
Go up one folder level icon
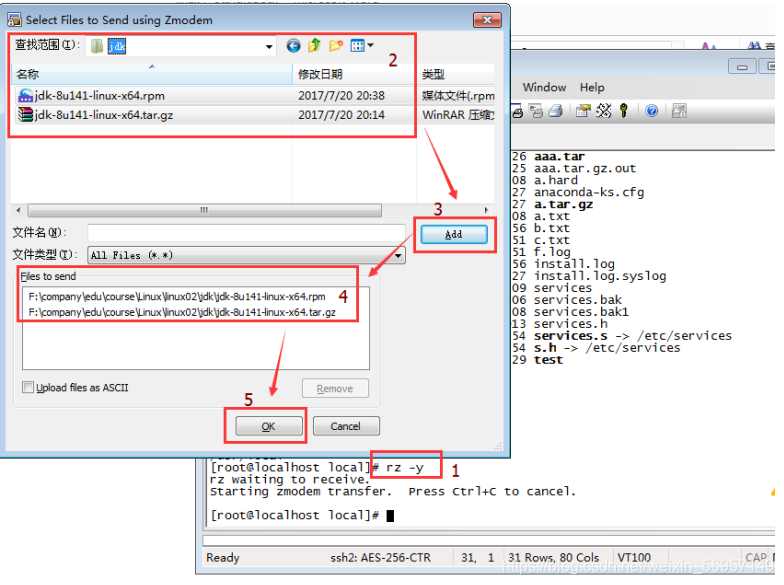pyautogui.click(x=314, y=46)
